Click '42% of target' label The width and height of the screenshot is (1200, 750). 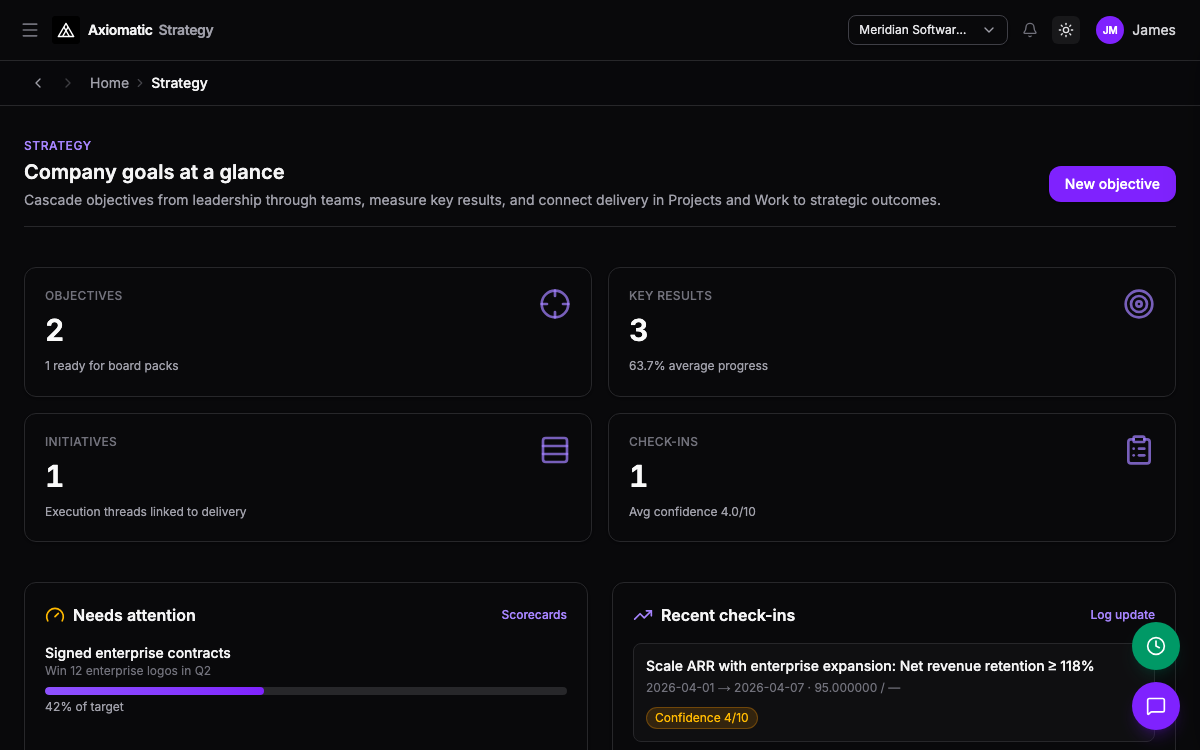coord(84,707)
